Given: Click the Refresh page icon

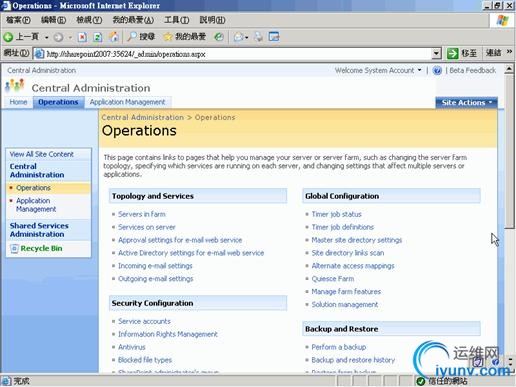Looking at the screenshot, I should click(98, 37).
